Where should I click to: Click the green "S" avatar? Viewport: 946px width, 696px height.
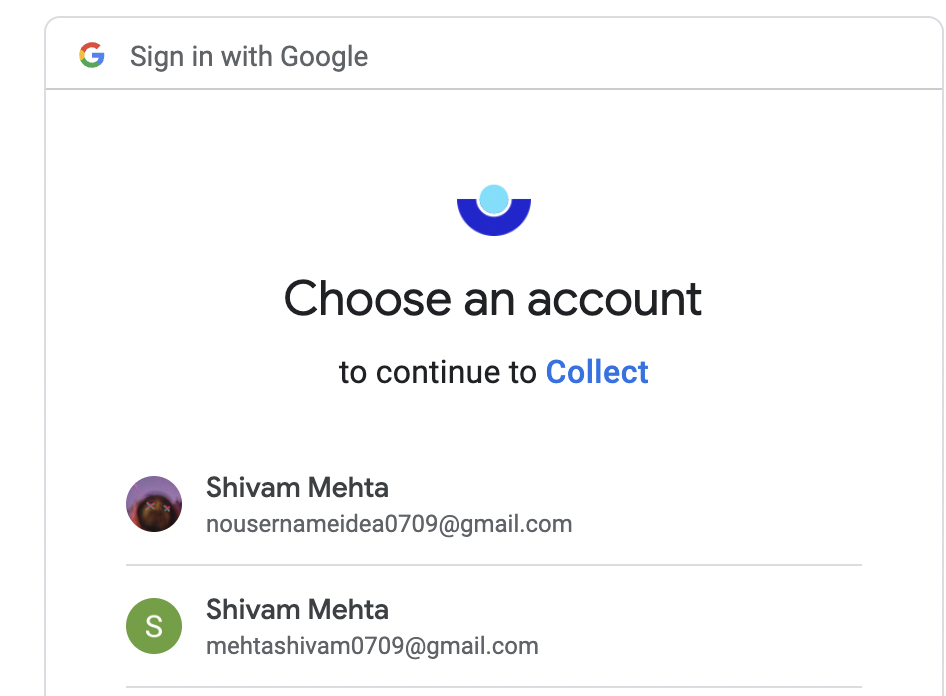click(x=154, y=626)
